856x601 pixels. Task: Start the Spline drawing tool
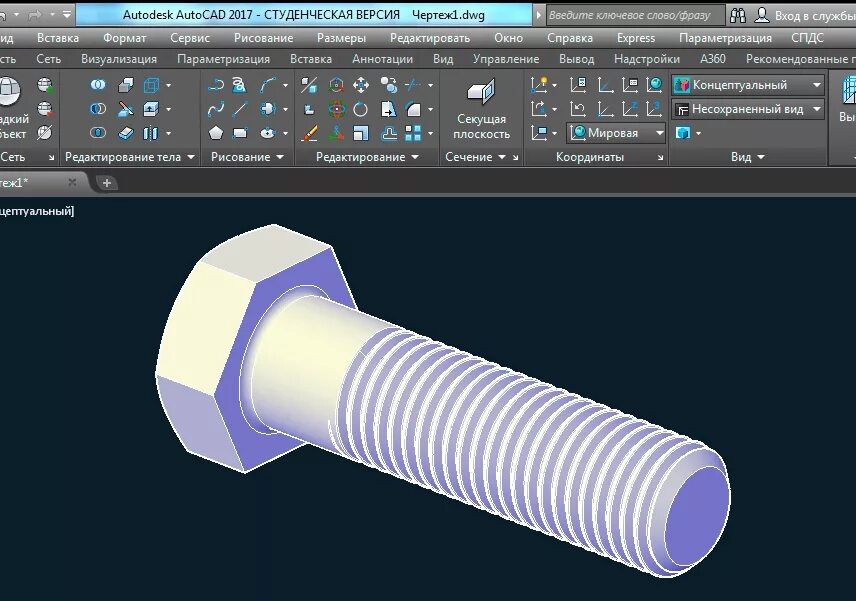216,109
